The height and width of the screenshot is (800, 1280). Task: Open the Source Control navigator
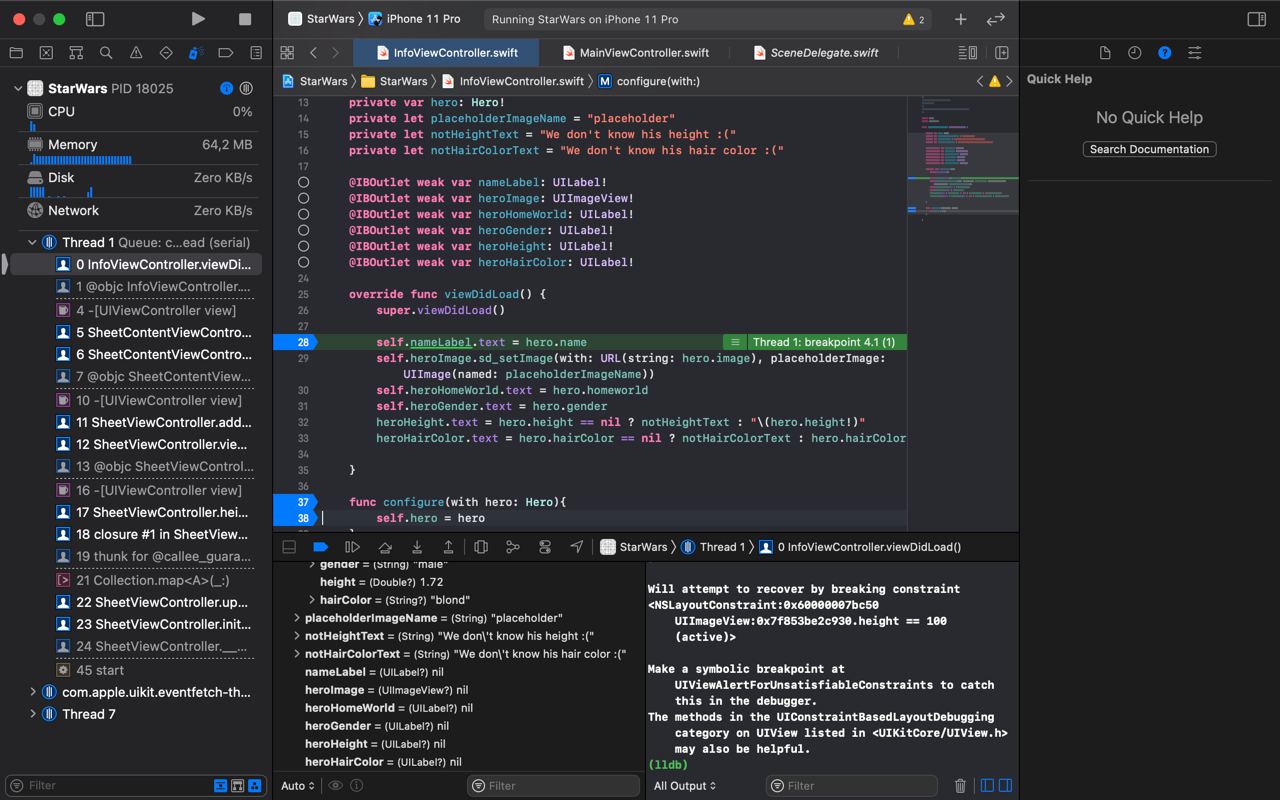[x=46, y=53]
